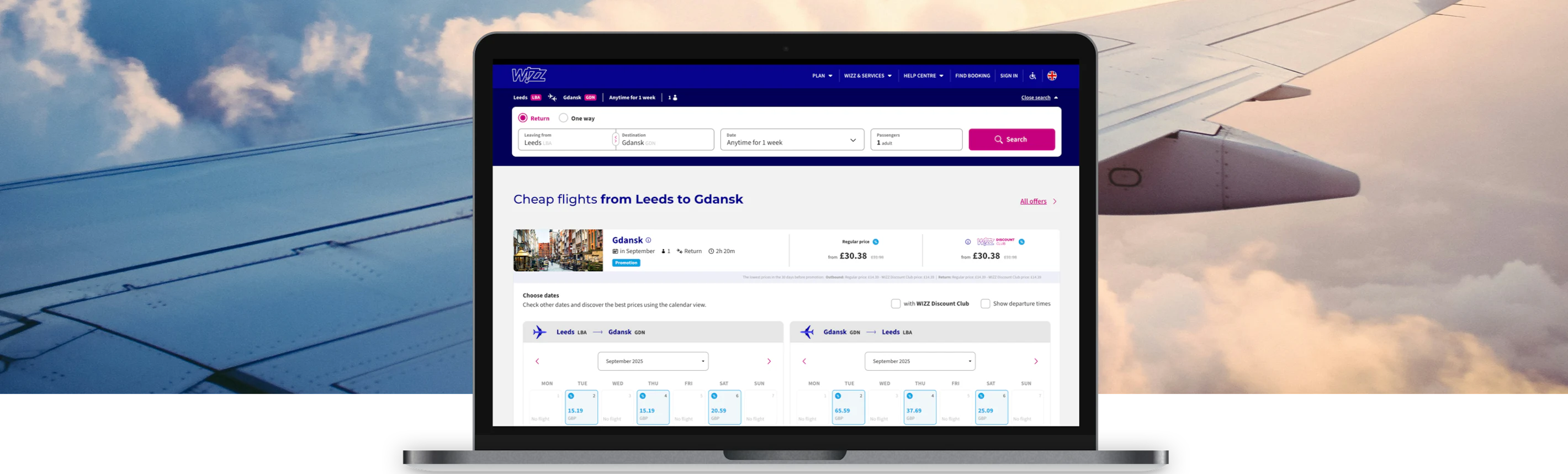The width and height of the screenshot is (1568, 474).
Task: Click the arrow next to All offers
Action: (x=1055, y=202)
